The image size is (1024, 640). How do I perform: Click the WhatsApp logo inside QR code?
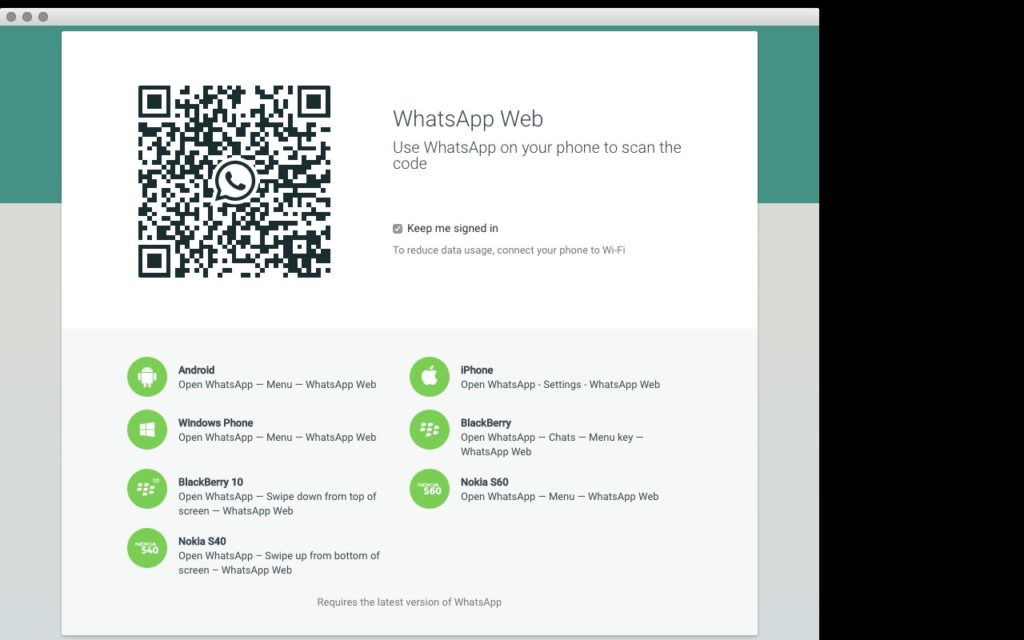[x=234, y=181]
